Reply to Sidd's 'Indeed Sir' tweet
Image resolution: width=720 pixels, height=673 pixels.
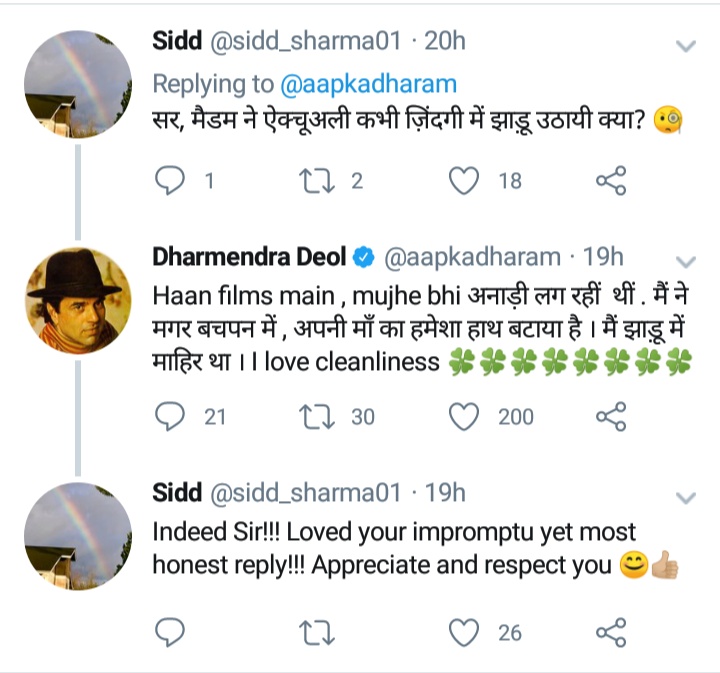(x=172, y=632)
